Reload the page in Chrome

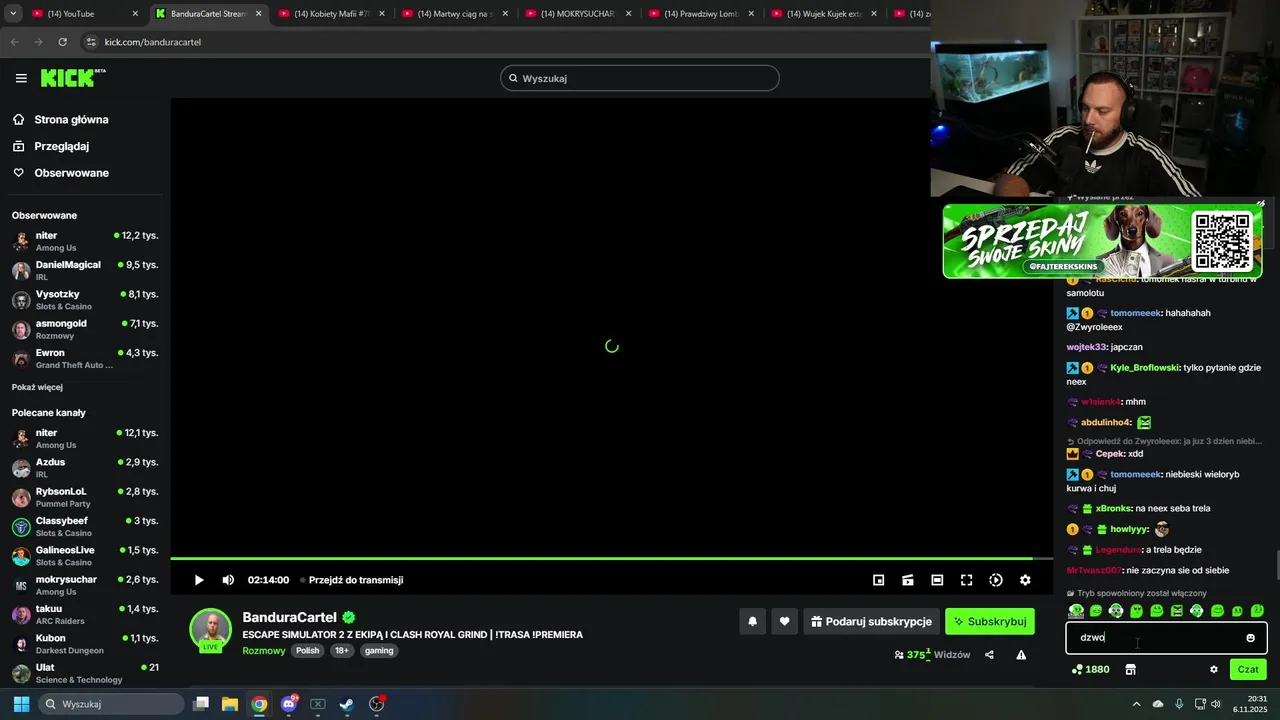[x=62, y=42]
